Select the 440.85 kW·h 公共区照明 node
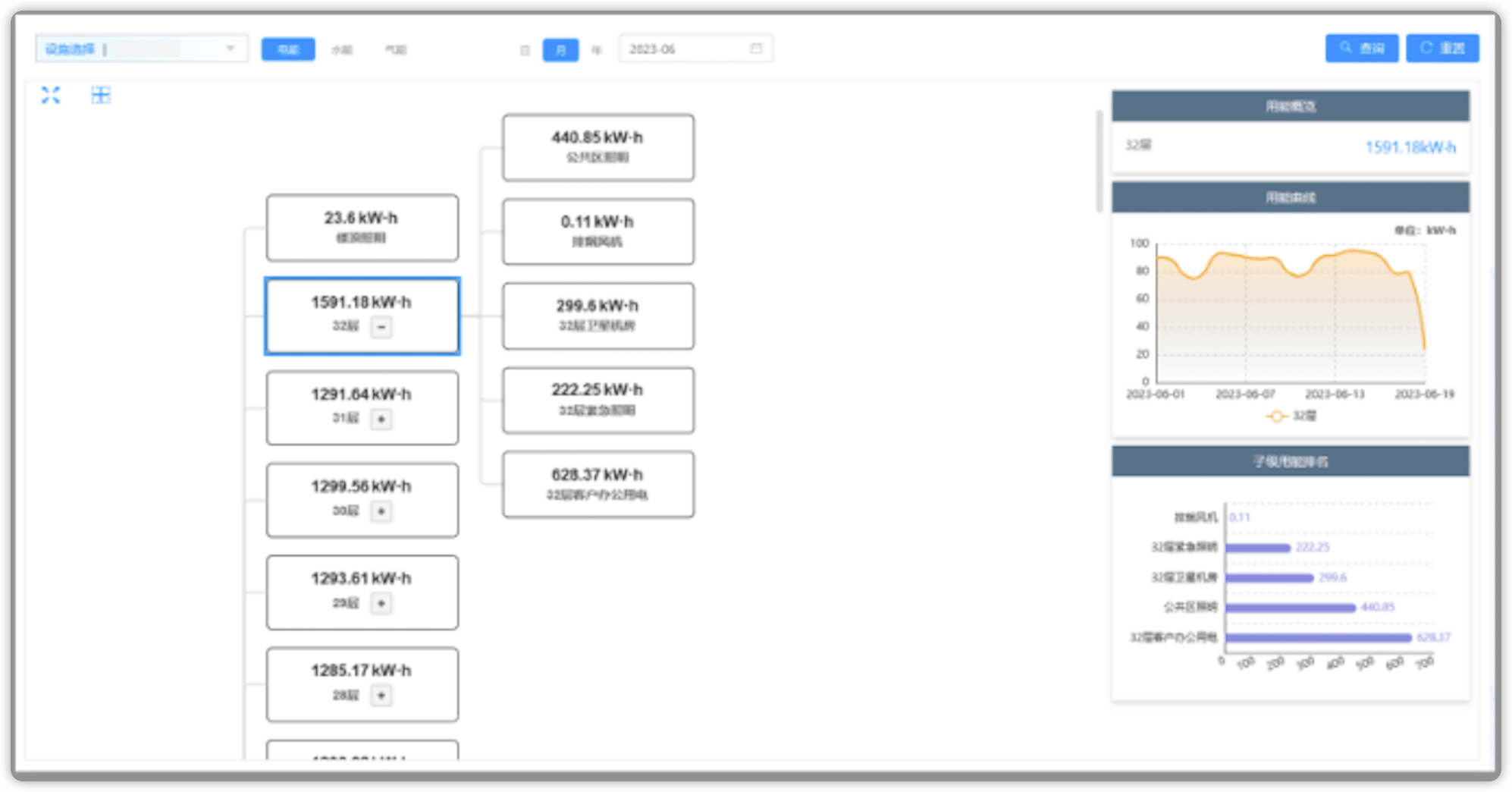Viewport: 1512px width, 792px height. (x=598, y=147)
